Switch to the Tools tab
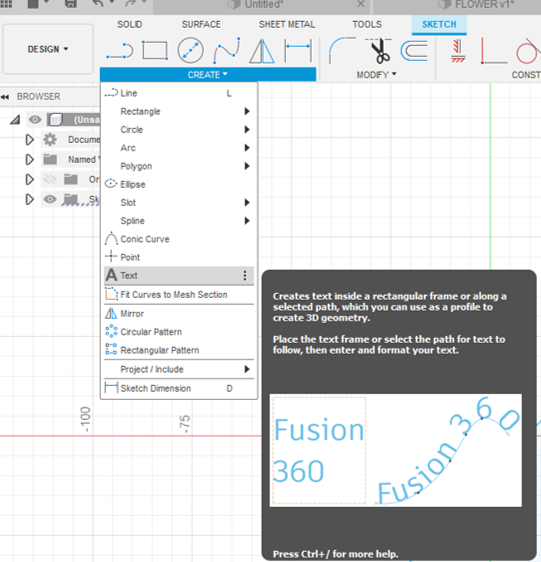Viewport: 541px width, 562px height. pos(367,24)
